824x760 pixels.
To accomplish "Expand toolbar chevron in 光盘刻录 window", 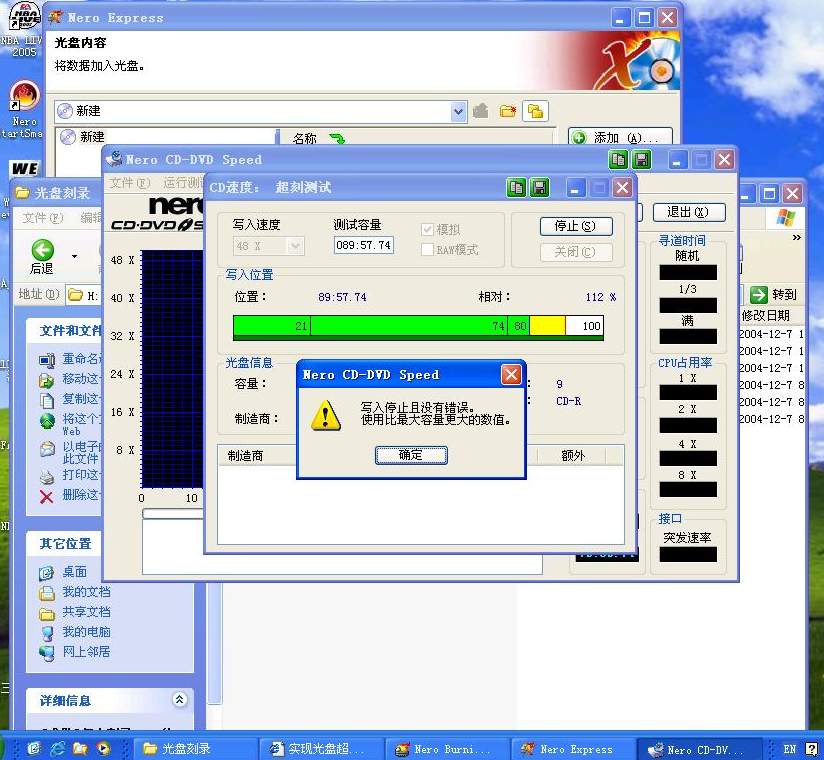I will [x=797, y=238].
